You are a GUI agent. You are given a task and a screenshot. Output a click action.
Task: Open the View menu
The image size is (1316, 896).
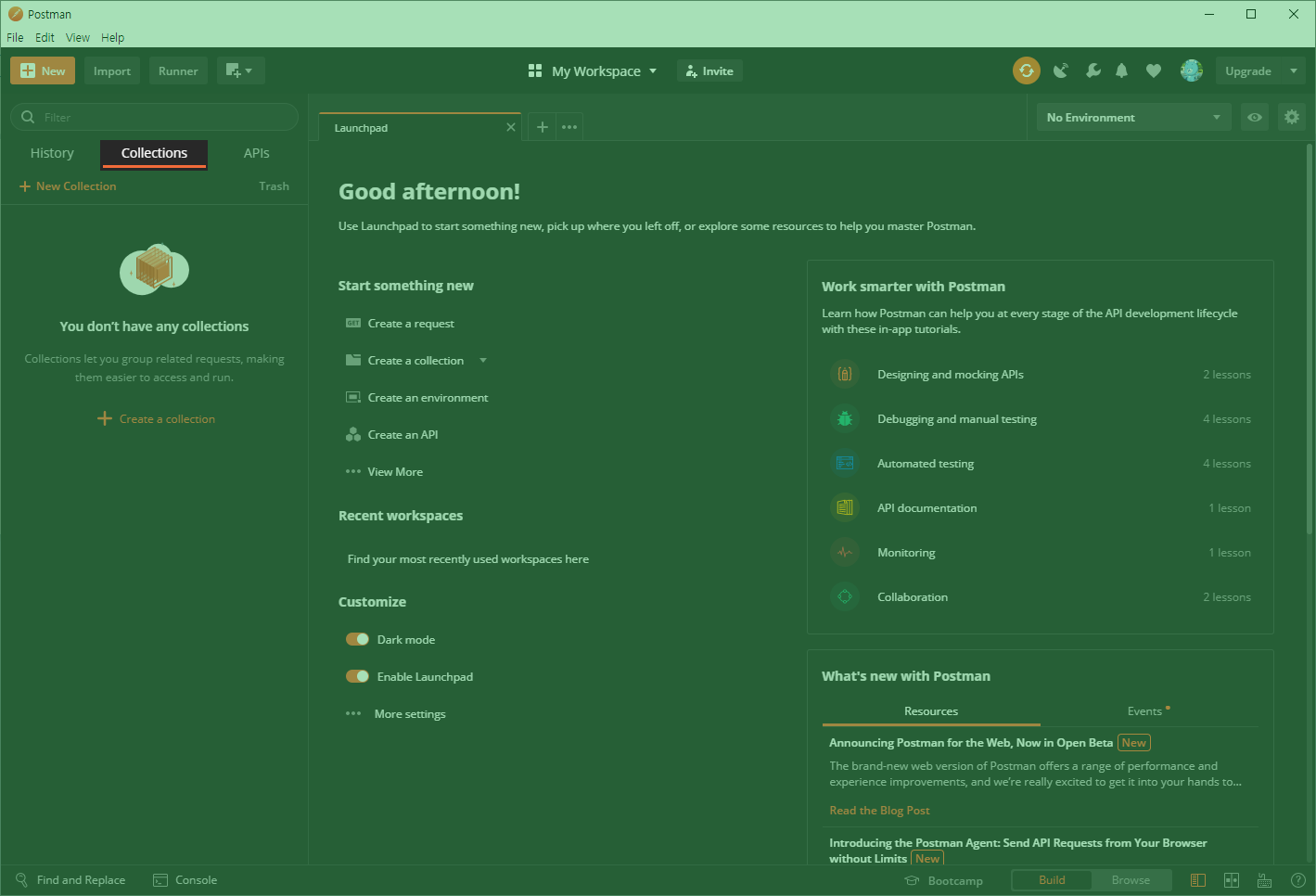click(x=78, y=38)
